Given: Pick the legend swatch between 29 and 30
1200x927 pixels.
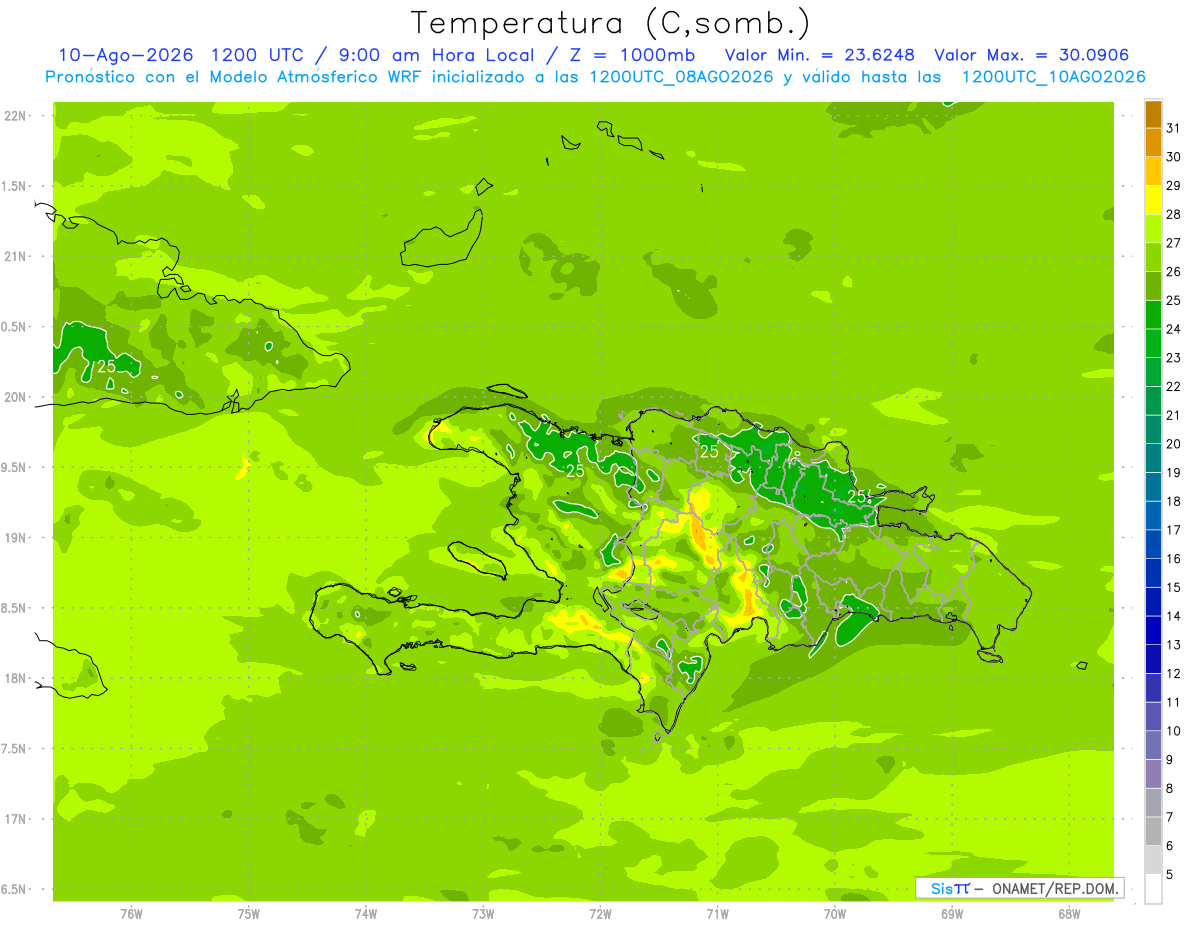Looking at the screenshot, I should (x=1153, y=171).
